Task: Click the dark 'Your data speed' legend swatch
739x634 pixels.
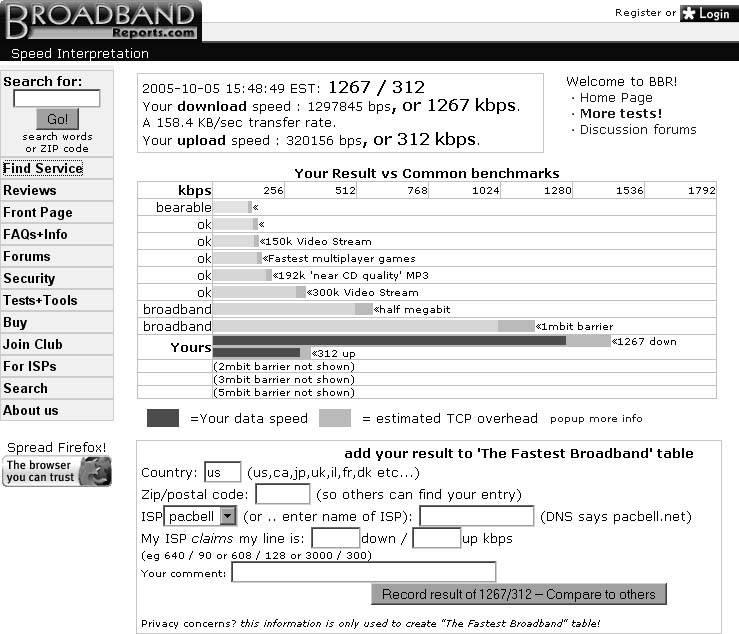Action: point(163,418)
